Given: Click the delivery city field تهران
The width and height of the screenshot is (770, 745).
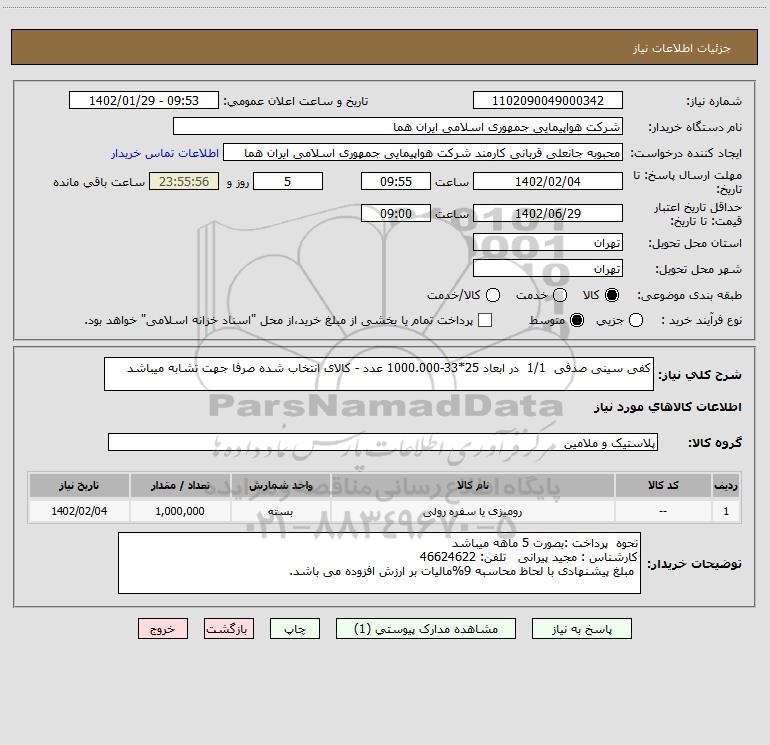Looking at the screenshot, I should (x=548, y=268).
